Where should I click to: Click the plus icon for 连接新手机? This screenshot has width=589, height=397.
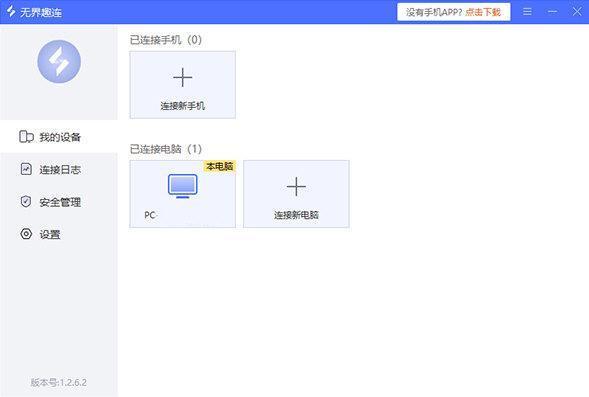point(183,77)
